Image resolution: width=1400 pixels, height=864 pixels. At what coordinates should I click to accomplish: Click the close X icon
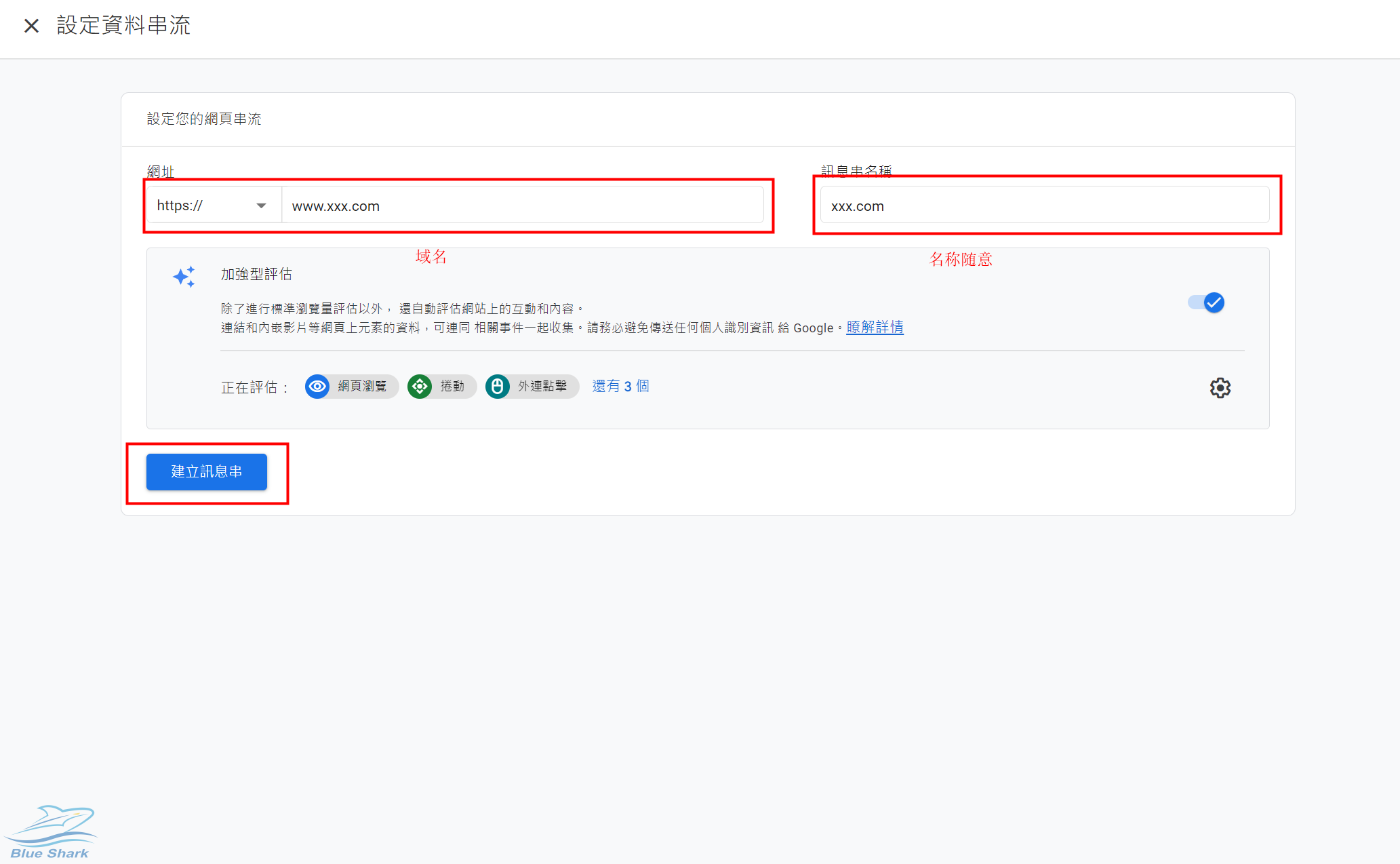coord(31,25)
